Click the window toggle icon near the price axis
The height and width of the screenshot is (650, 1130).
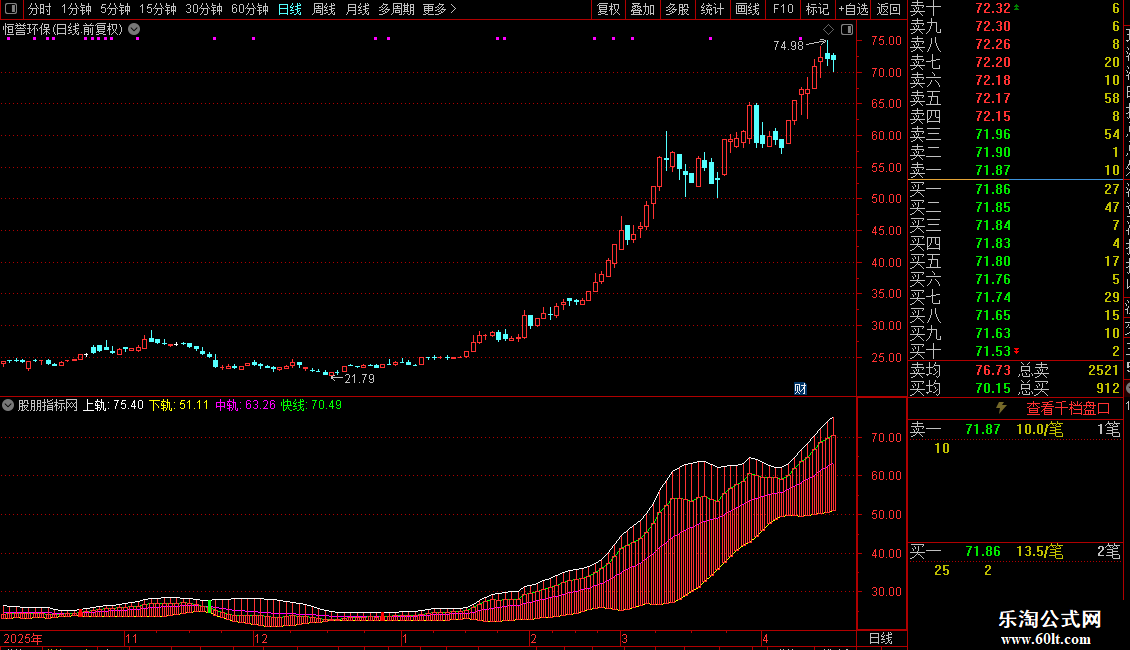[847, 30]
